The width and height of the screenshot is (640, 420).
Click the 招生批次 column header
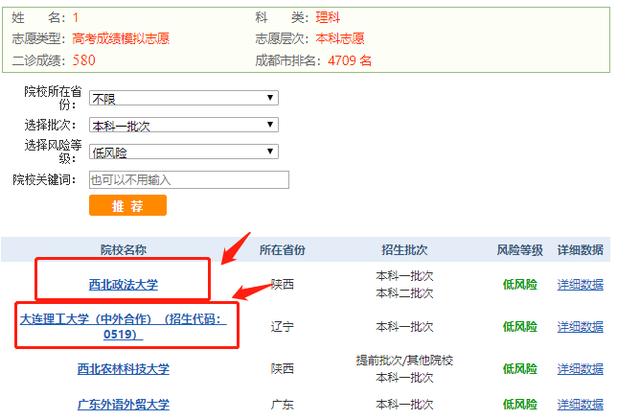pyautogui.click(x=404, y=250)
